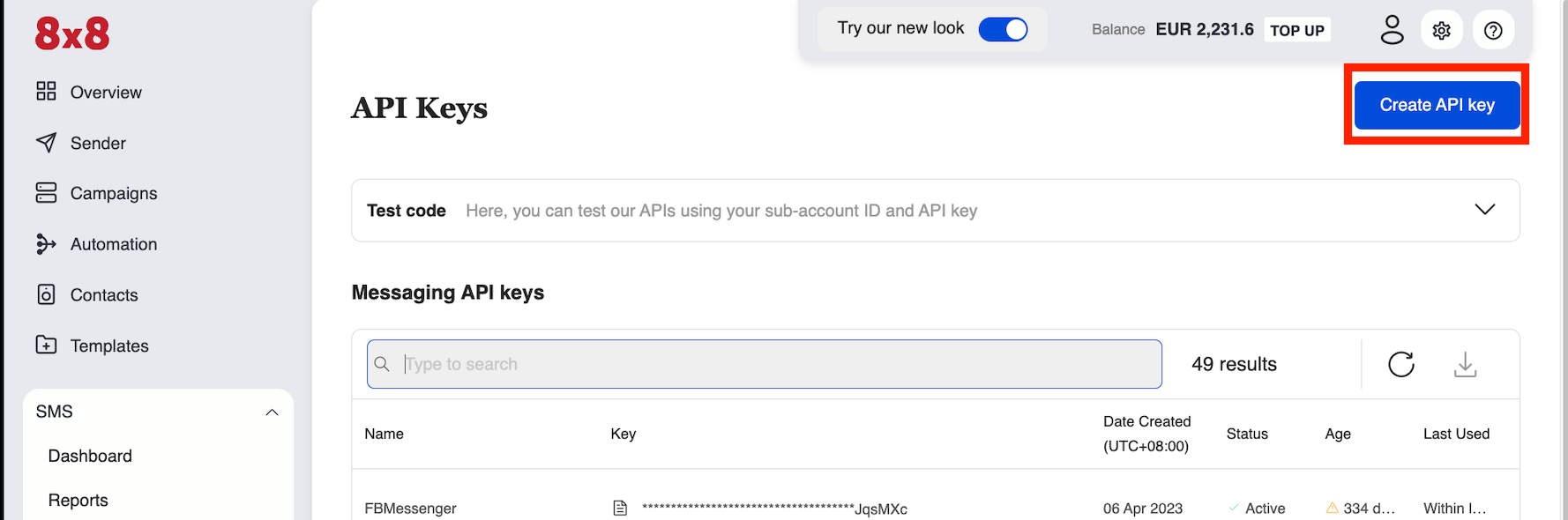Click the "Type to search" field
This screenshot has height=520, width=1568.
pyautogui.click(x=776, y=364)
